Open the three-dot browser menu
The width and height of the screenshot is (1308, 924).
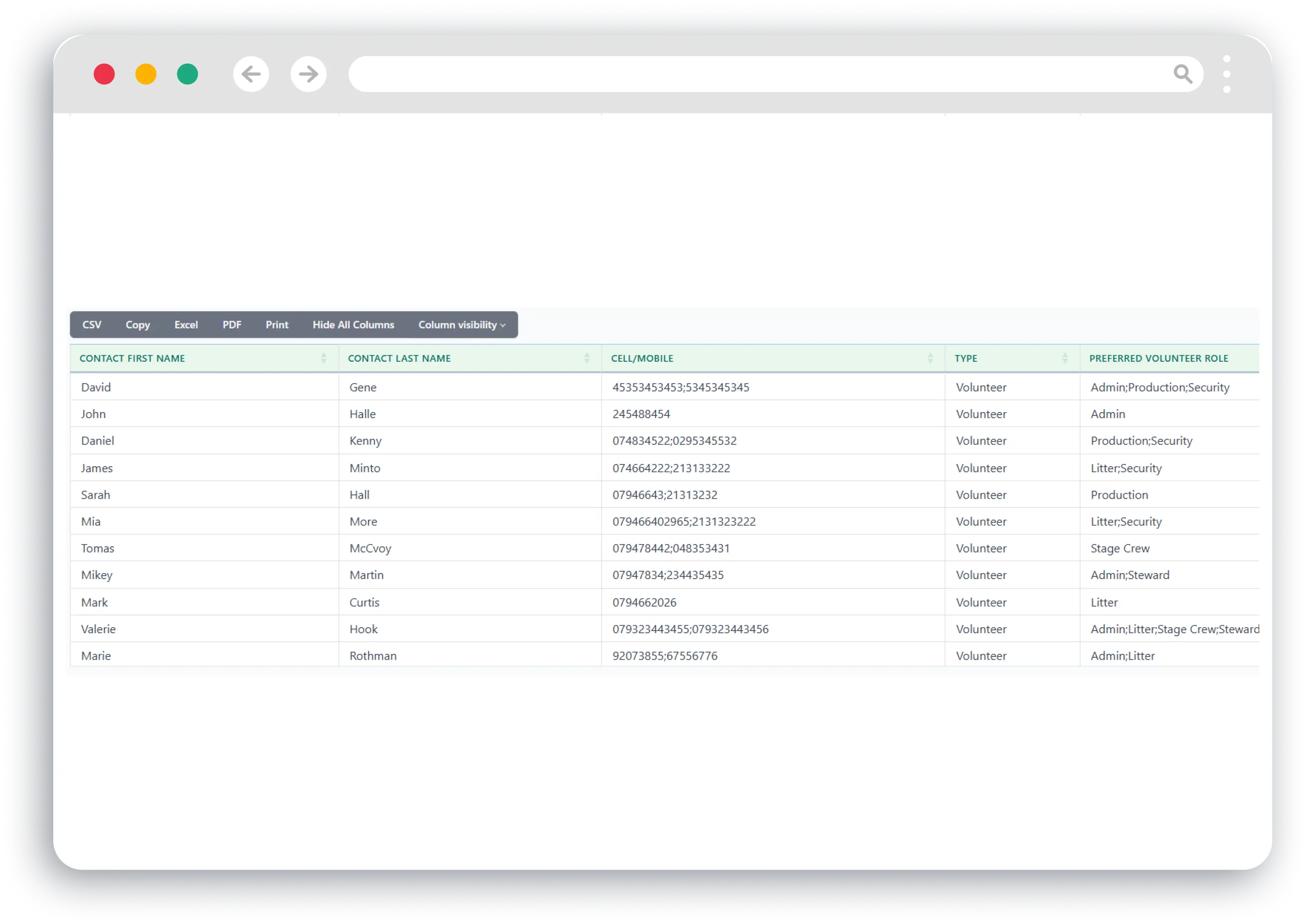[x=1226, y=74]
